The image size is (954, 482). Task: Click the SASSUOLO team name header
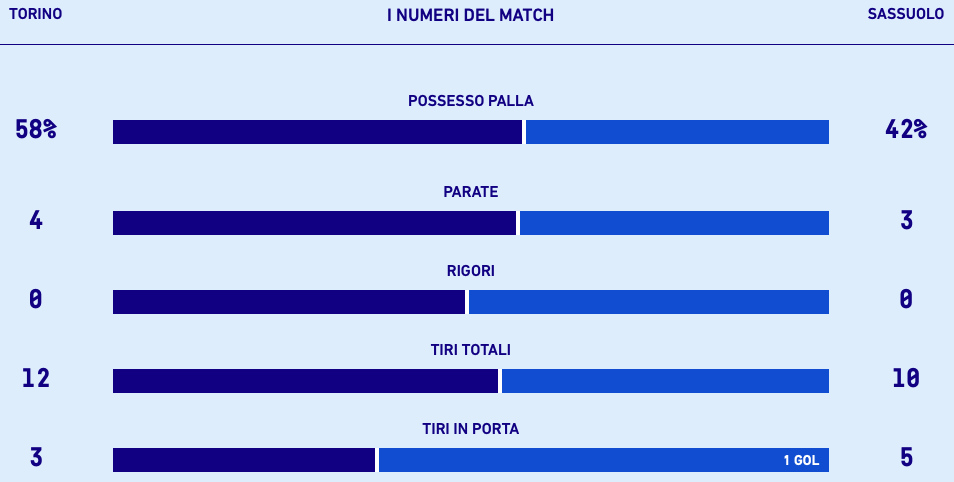906,15
